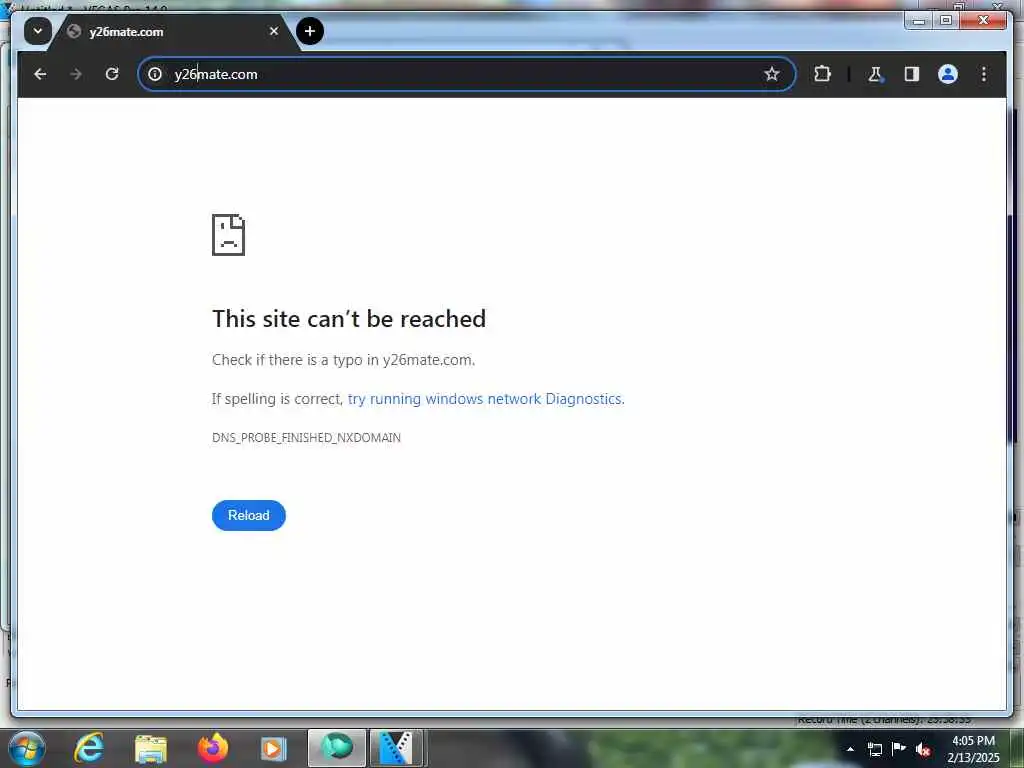1024x768 pixels.
Task: Toggle the browser side panel icon
Action: point(912,74)
